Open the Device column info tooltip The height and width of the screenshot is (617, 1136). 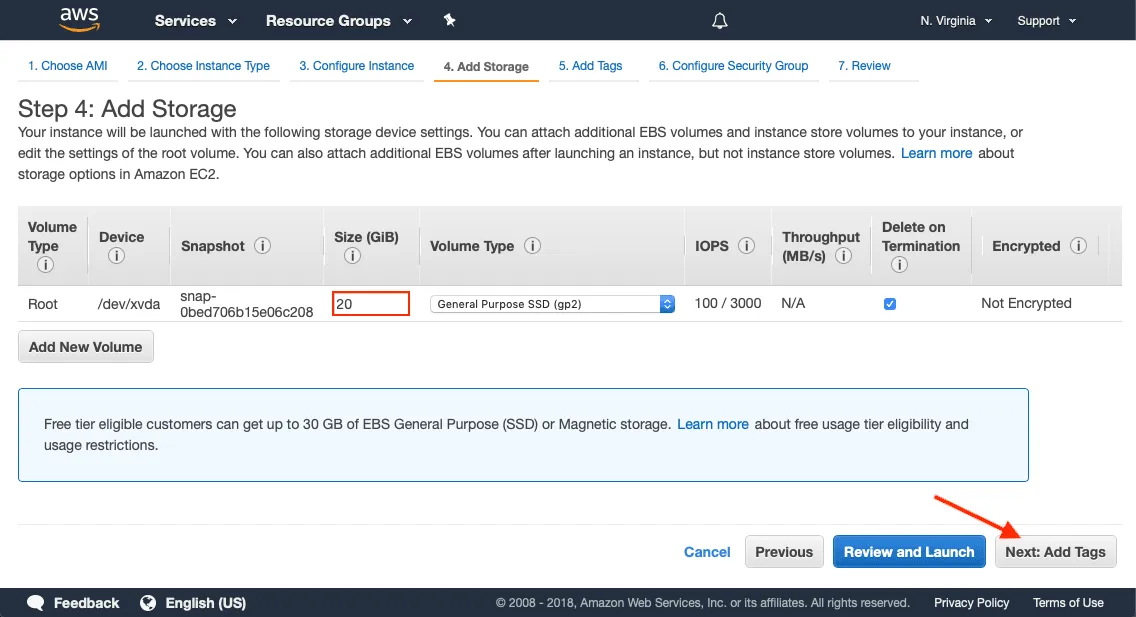117,256
